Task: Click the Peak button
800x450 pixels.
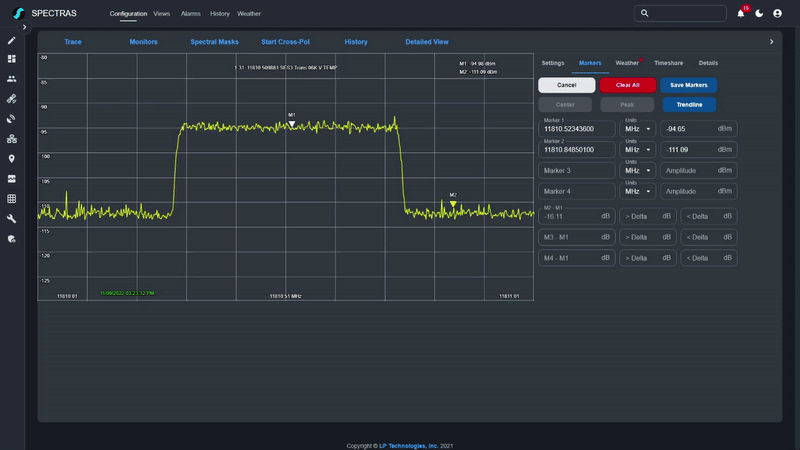Action: [x=627, y=105]
